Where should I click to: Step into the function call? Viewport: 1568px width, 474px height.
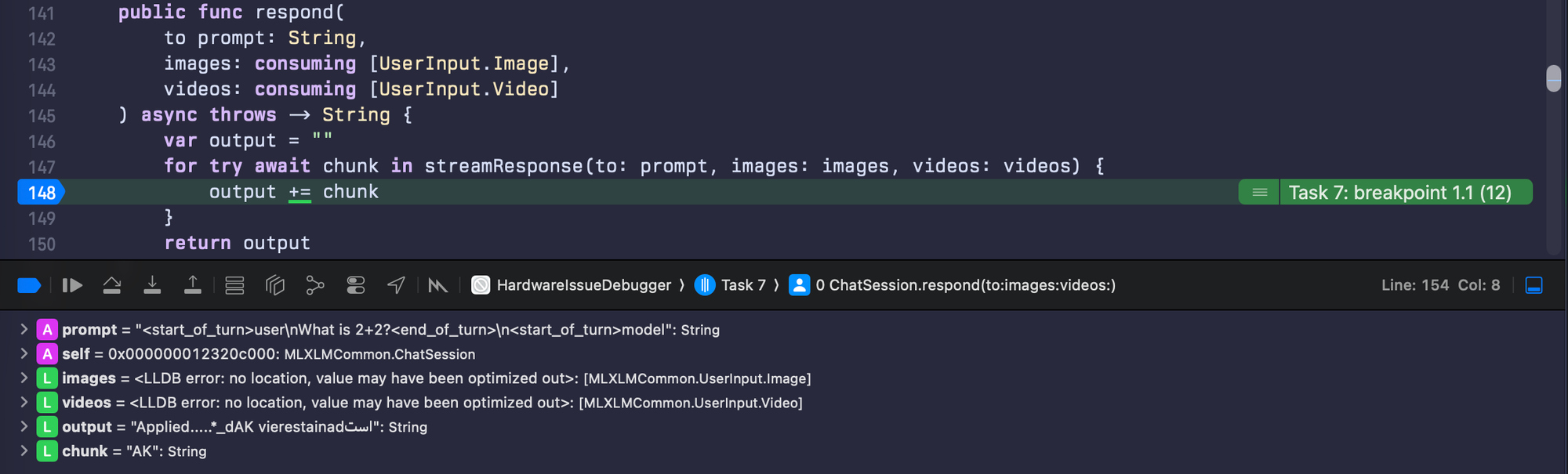[152, 285]
